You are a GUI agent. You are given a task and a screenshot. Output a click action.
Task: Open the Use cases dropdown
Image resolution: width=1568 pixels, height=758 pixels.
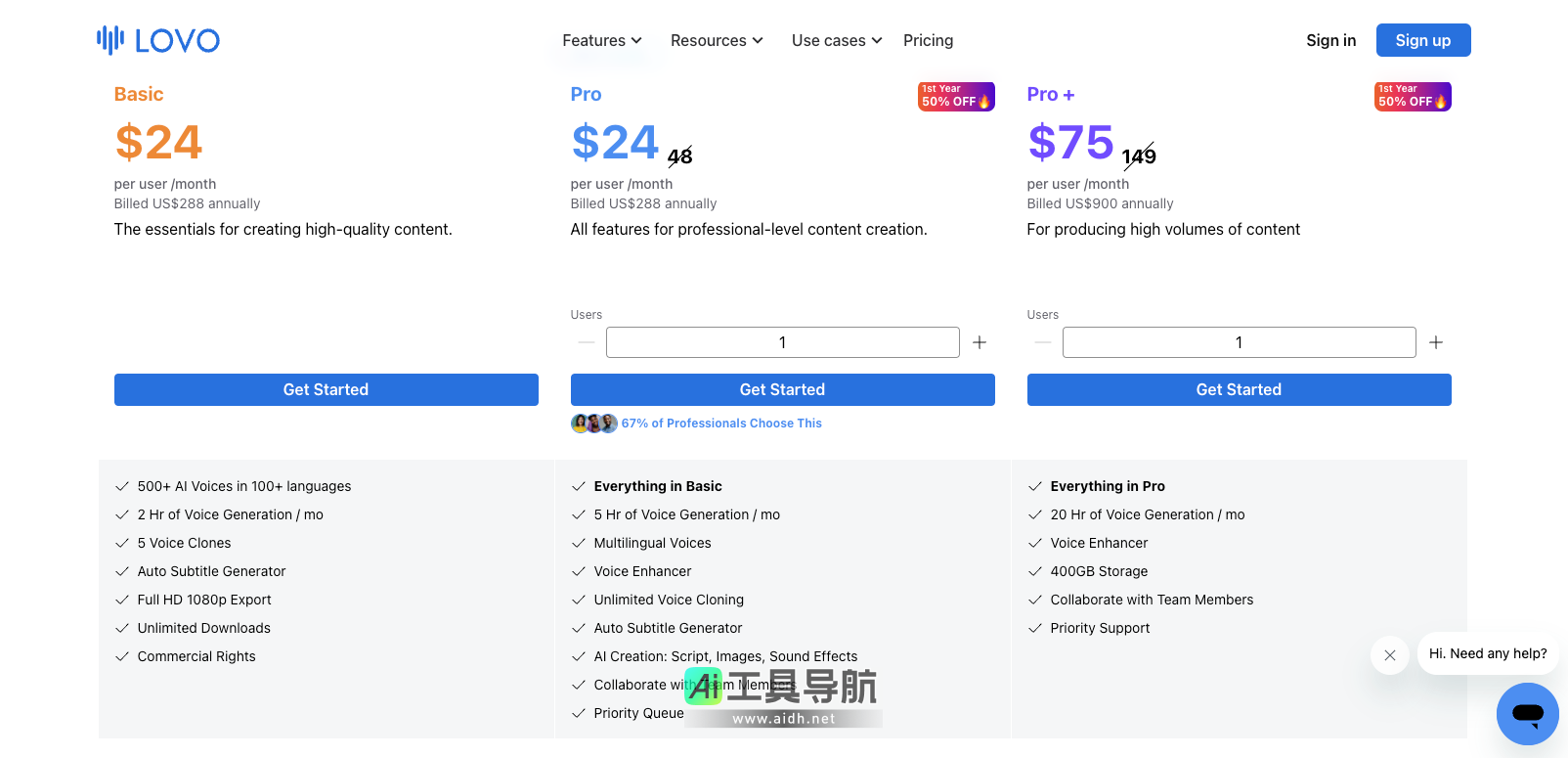point(837,40)
